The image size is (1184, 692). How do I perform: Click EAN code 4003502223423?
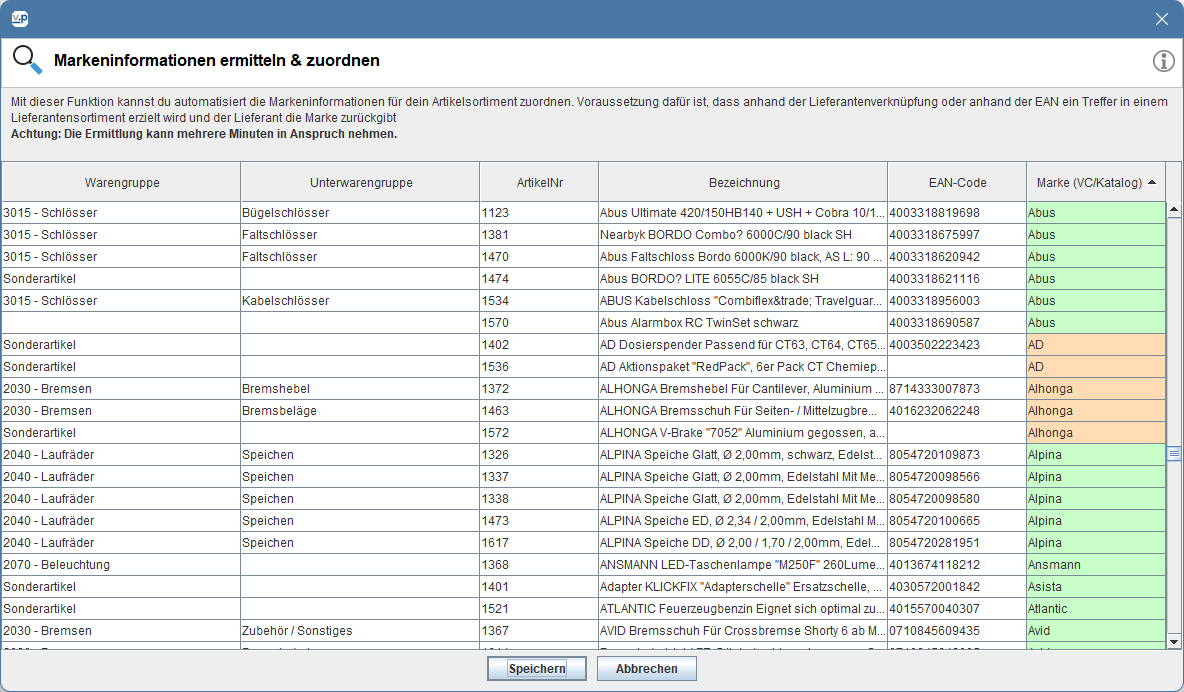pyautogui.click(x=957, y=344)
